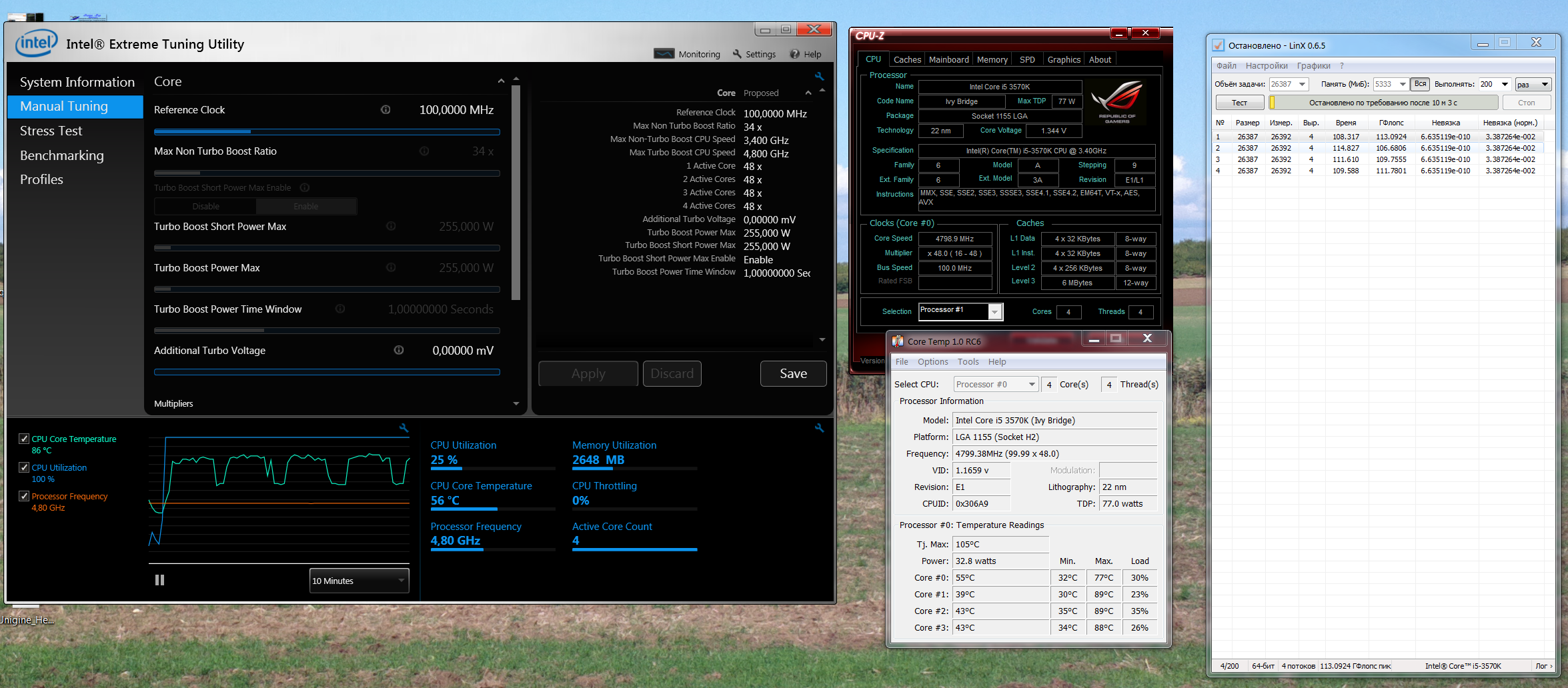The width and height of the screenshot is (1568, 688).
Task: Click the Стоп button in LinX
Action: 1527,103
